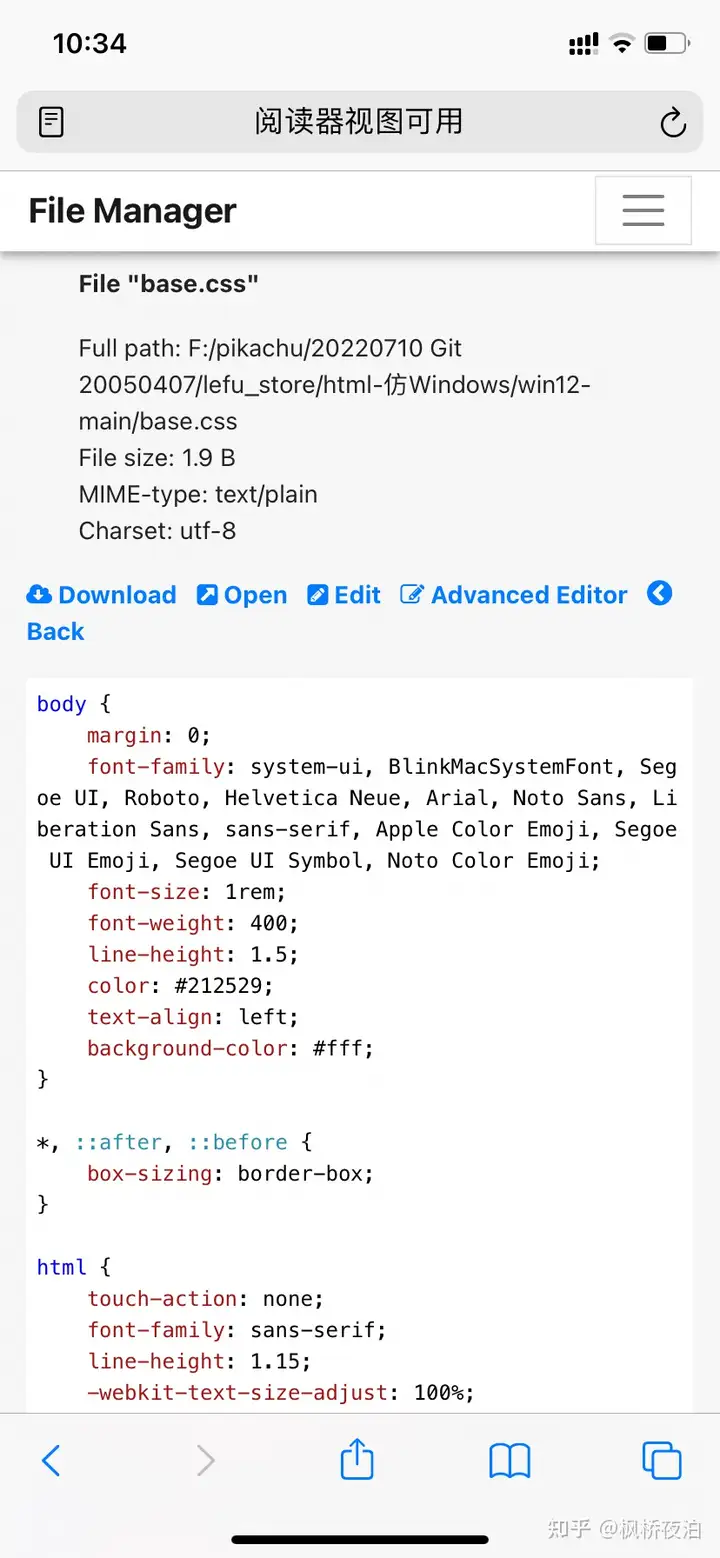This screenshot has height=1558, width=720.
Task: Click the Edit pencil icon
Action: click(x=317, y=595)
